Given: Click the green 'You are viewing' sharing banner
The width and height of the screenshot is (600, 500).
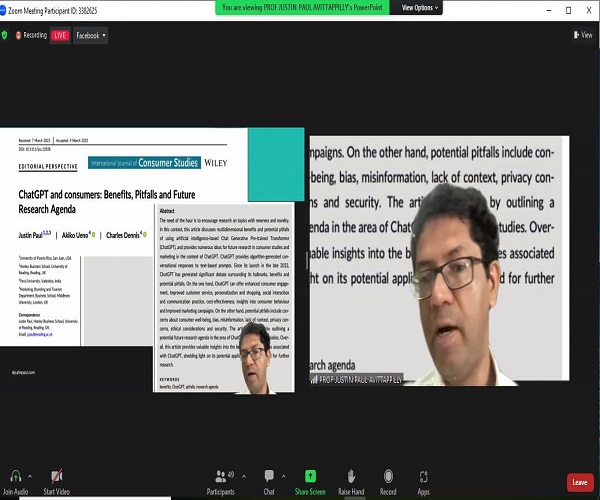Looking at the screenshot, I should coord(302,7).
